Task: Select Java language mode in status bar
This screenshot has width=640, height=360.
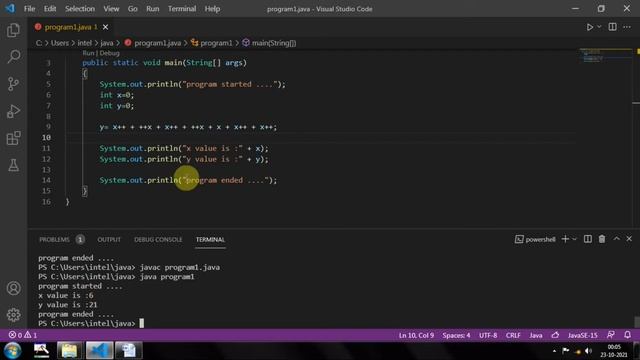Action: point(536,335)
